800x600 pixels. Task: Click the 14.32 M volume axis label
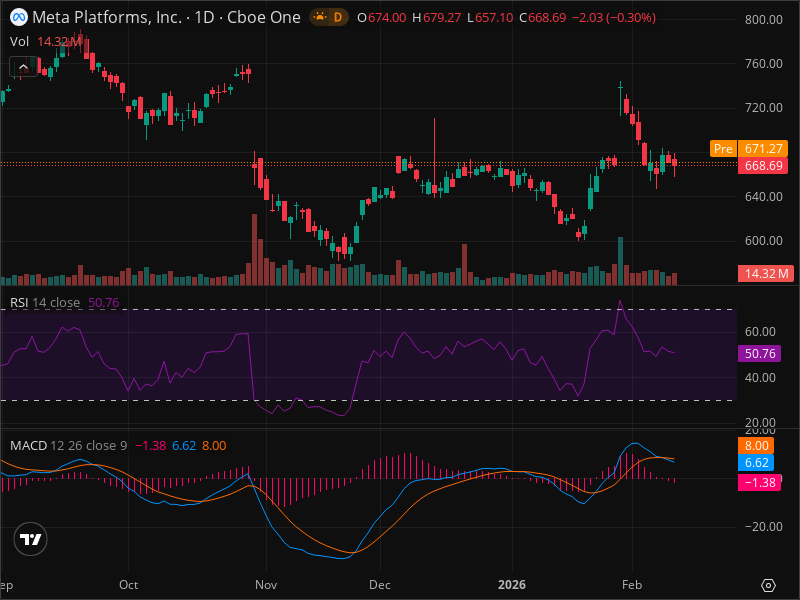coord(765,273)
